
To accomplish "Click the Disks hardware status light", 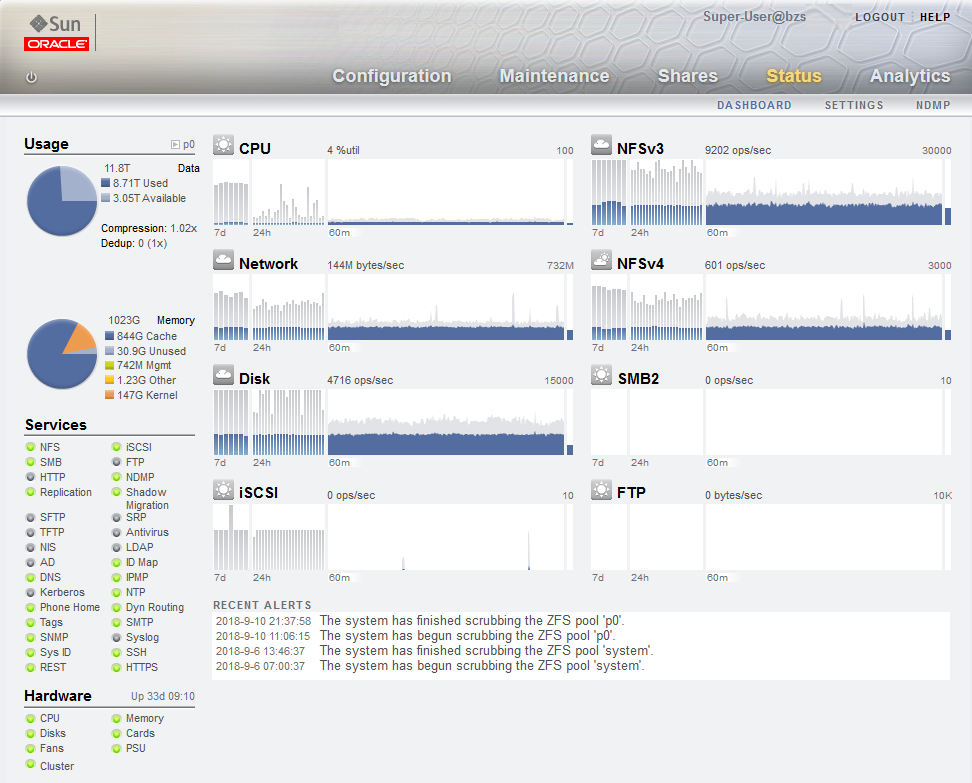I will click(x=30, y=733).
